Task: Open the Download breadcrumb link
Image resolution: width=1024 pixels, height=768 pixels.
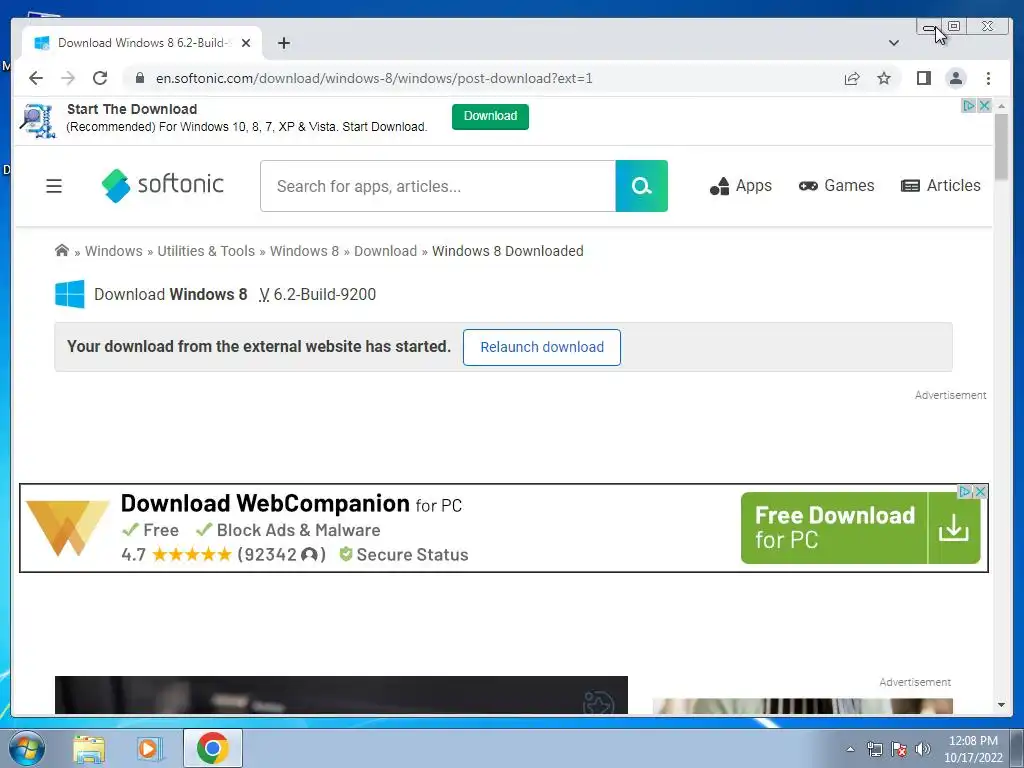Action: pos(385,251)
